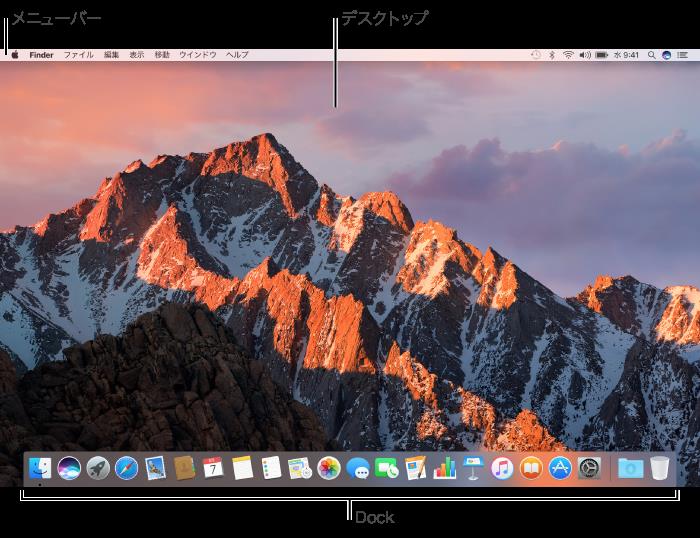Open FaceTime from the Dock
Screen dimensions: 700x538
click(x=387, y=468)
